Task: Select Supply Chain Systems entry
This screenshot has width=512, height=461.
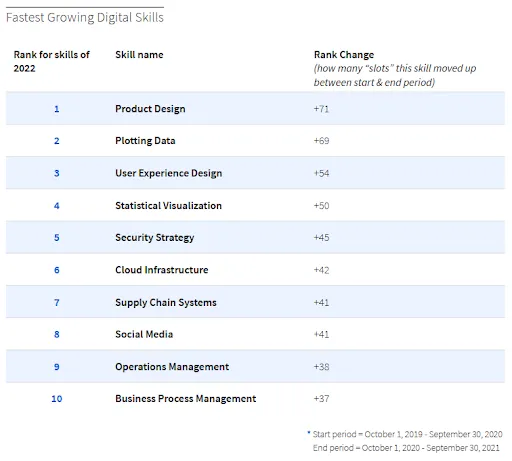Action: tap(166, 302)
